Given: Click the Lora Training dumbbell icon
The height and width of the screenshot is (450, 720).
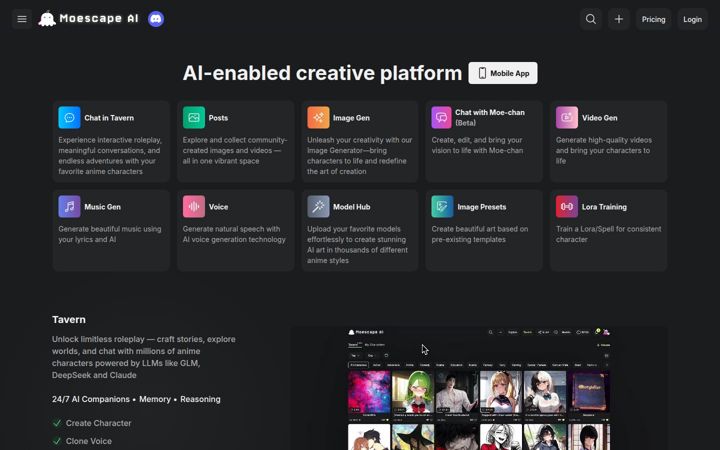Looking at the screenshot, I should (567, 207).
